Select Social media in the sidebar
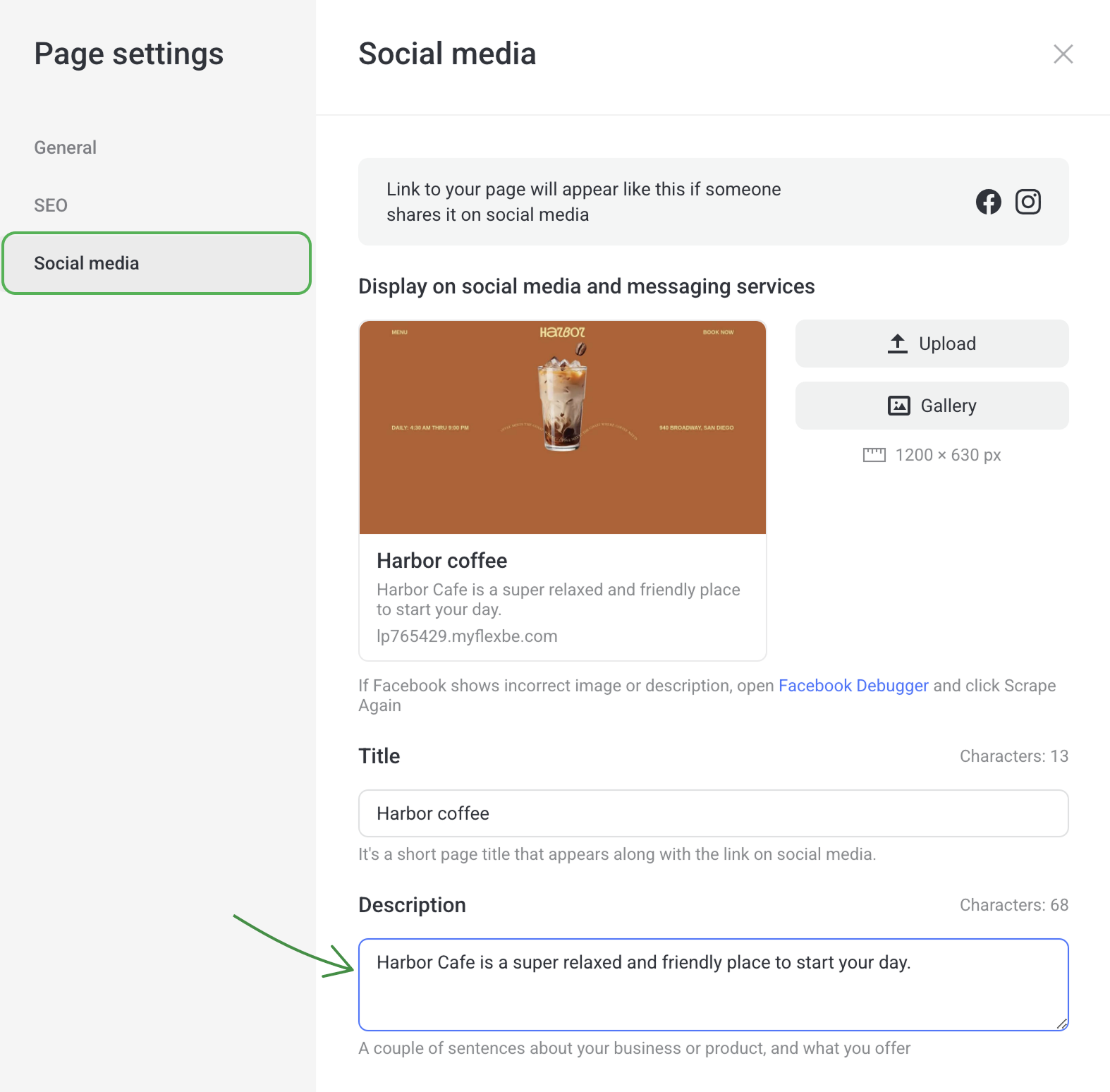 pos(157,263)
